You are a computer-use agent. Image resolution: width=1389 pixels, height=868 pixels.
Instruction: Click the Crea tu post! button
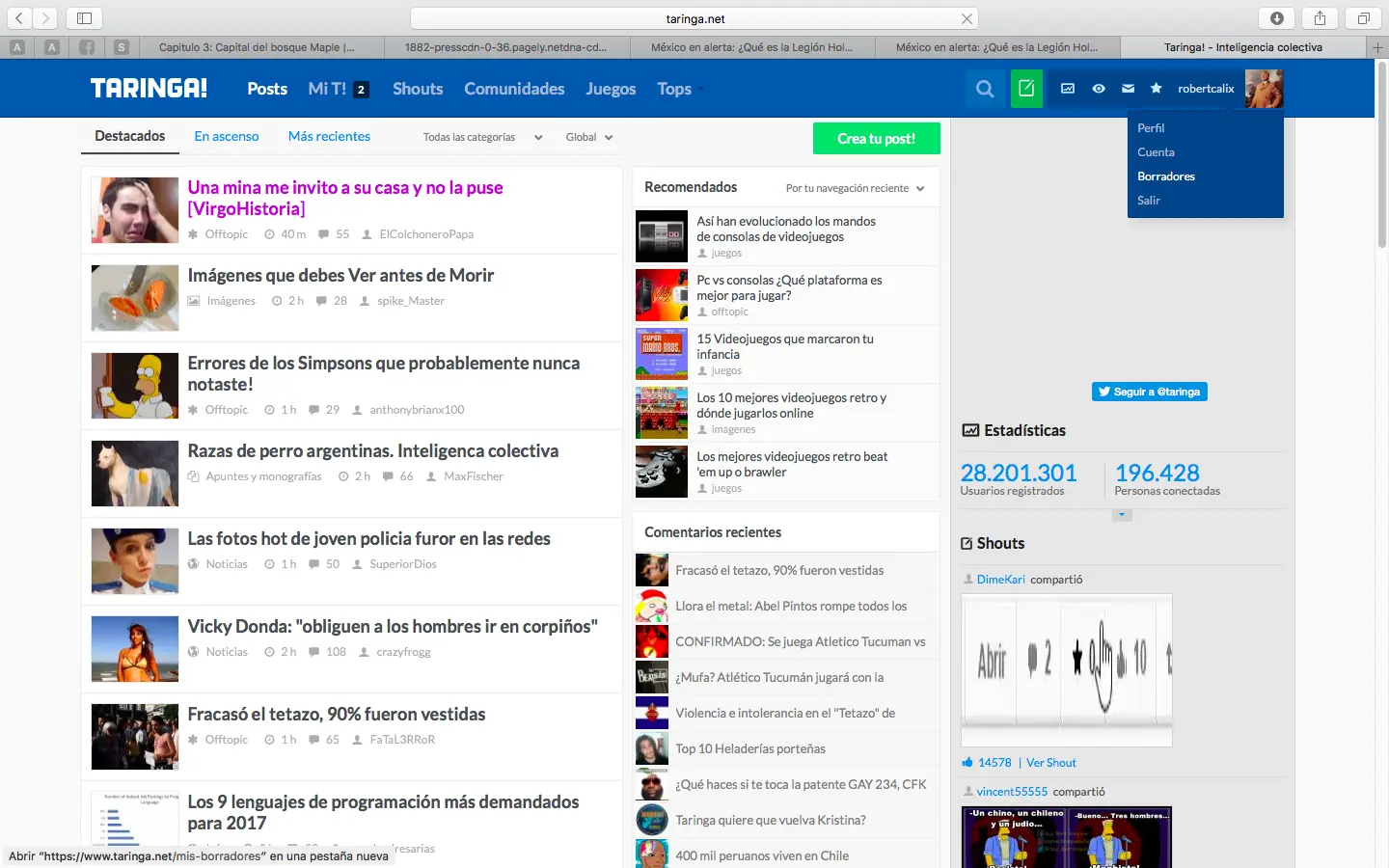(876, 138)
